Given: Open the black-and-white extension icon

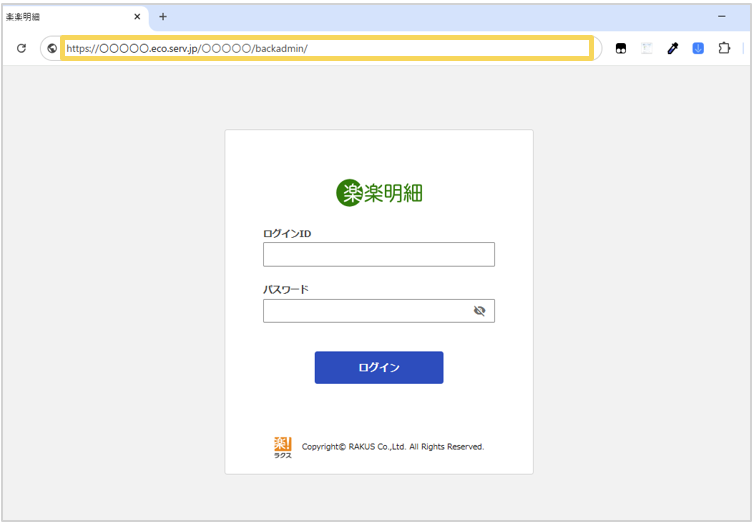Looking at the screenshot, I should (621, 48).
